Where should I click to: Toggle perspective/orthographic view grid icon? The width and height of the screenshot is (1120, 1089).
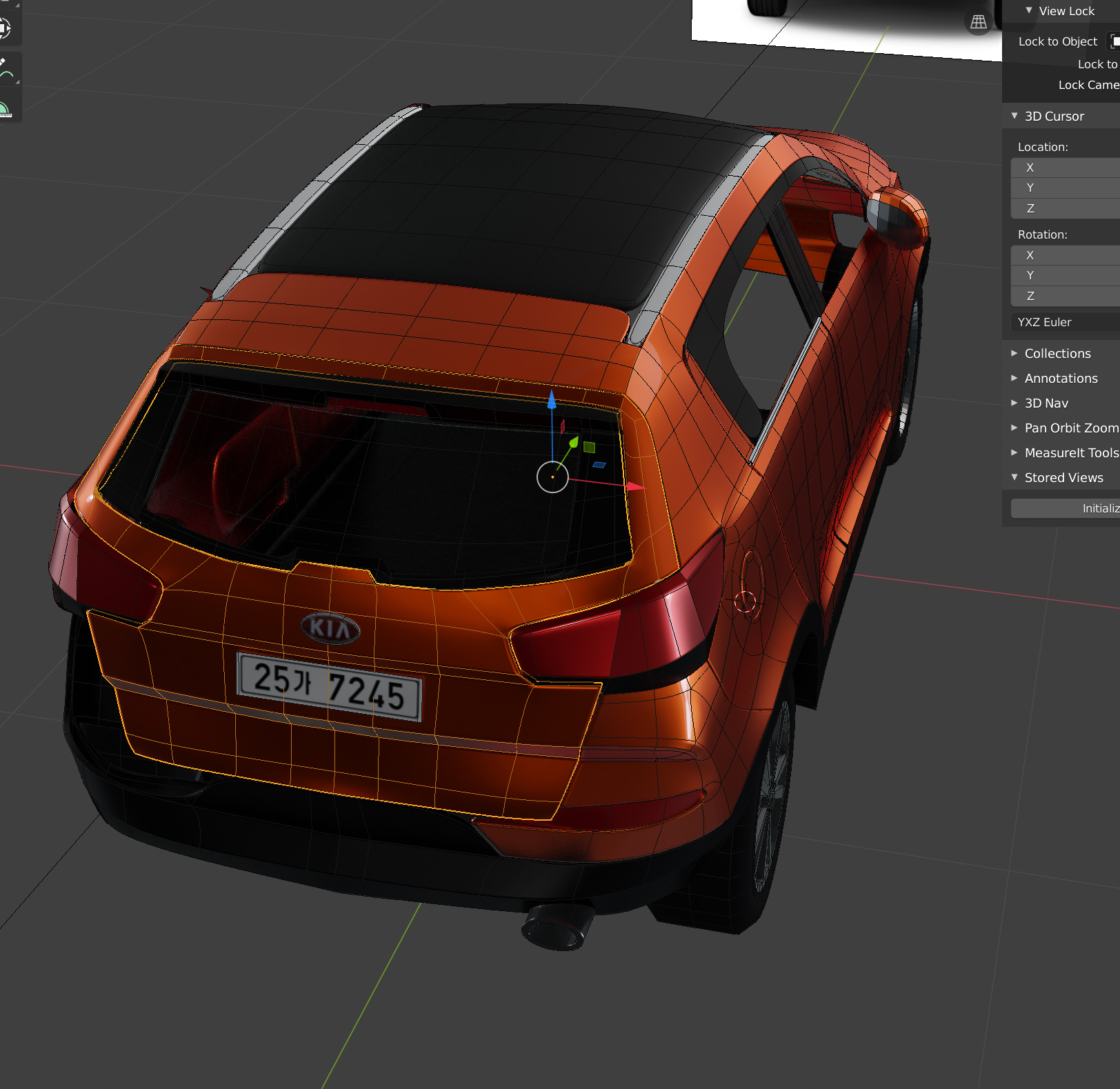978,22
